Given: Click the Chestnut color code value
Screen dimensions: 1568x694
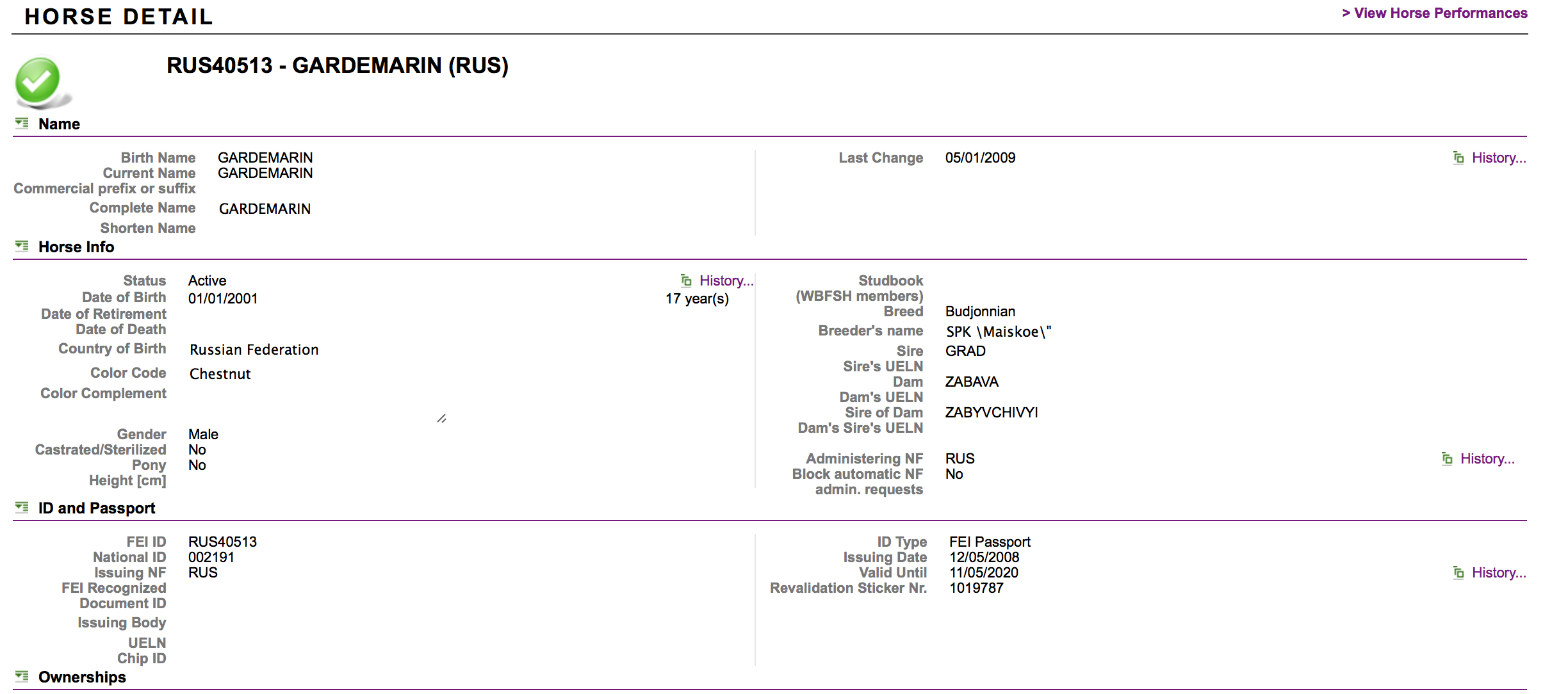Looking at the screenshot, I should 220,375.
